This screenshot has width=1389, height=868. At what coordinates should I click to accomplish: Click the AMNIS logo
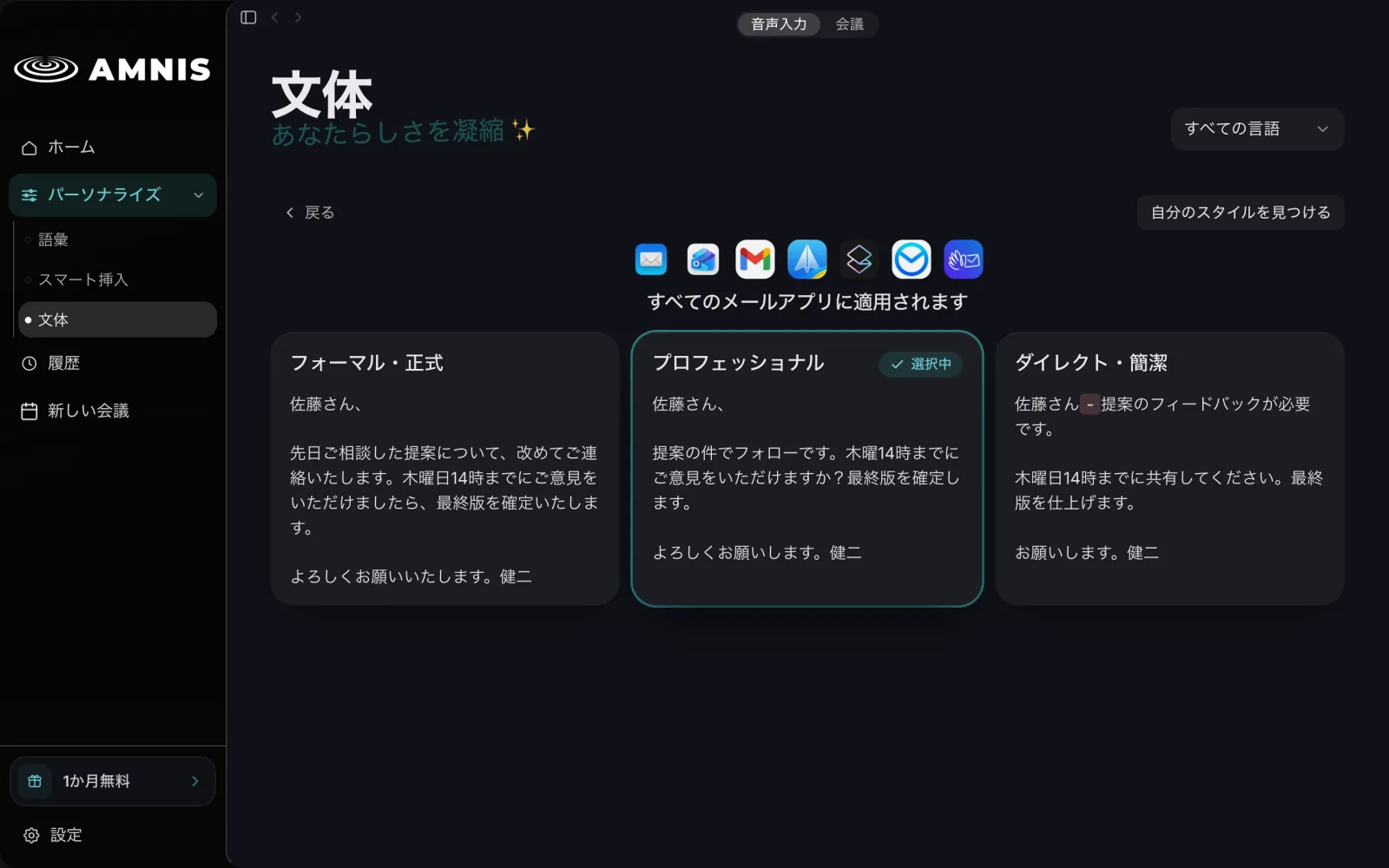(x=113, y=69)
